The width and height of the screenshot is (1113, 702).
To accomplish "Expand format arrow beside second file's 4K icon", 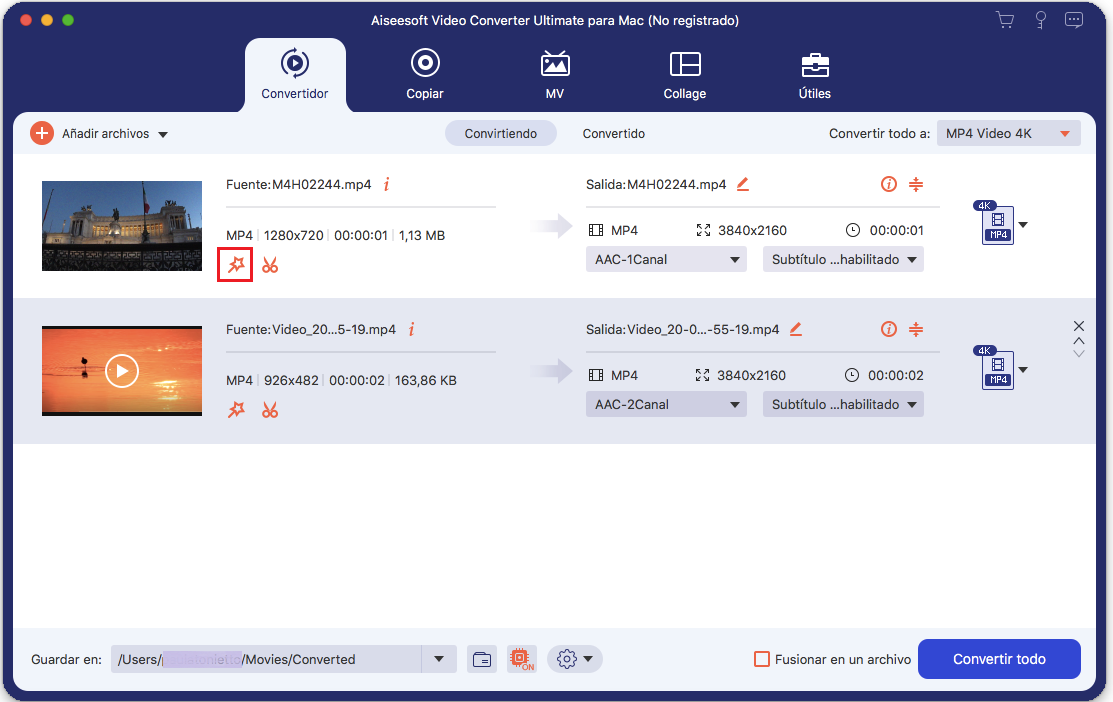I will click(x=1023, y=370).
